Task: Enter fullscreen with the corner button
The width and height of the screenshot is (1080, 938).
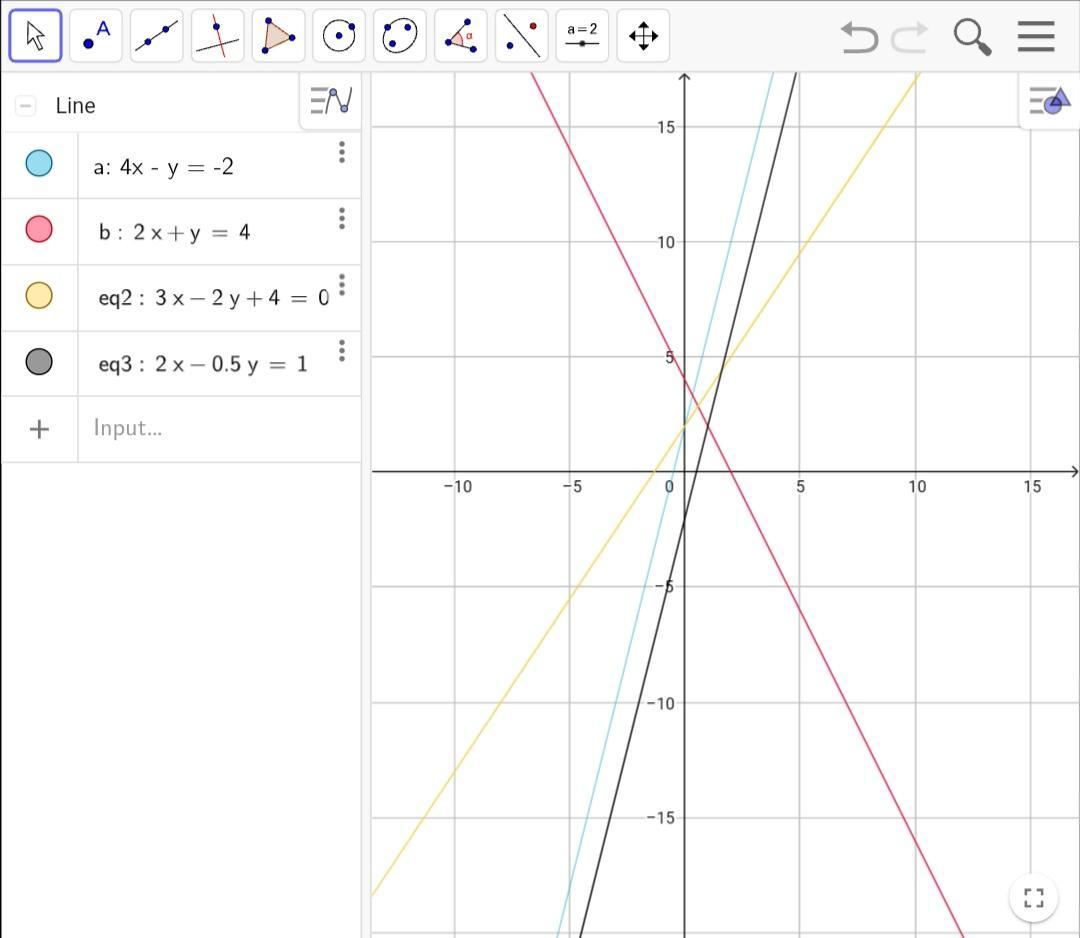Action: pyautogui.click(x=1034, y=897)
